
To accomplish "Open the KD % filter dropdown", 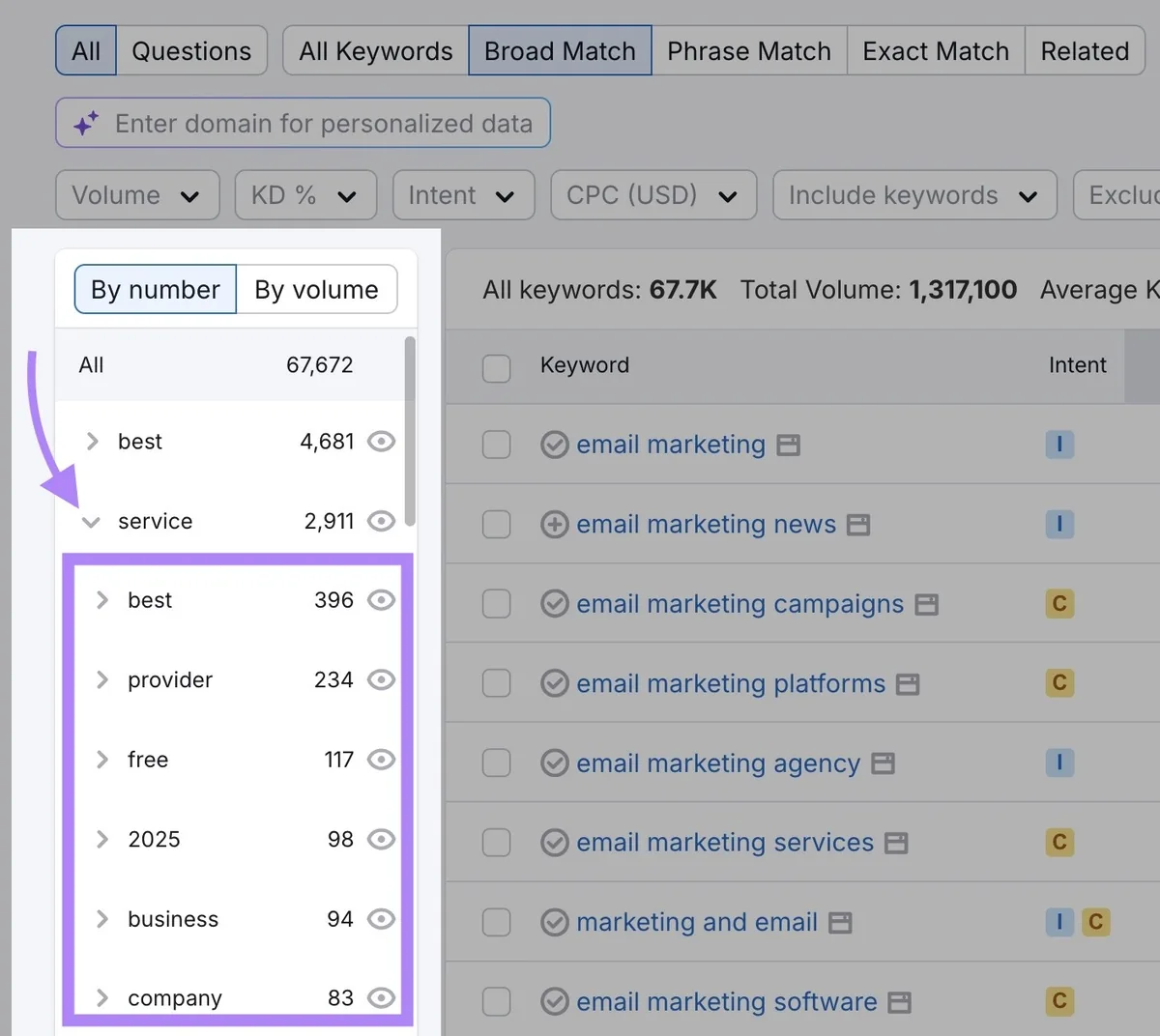I will tap(305, 195).
